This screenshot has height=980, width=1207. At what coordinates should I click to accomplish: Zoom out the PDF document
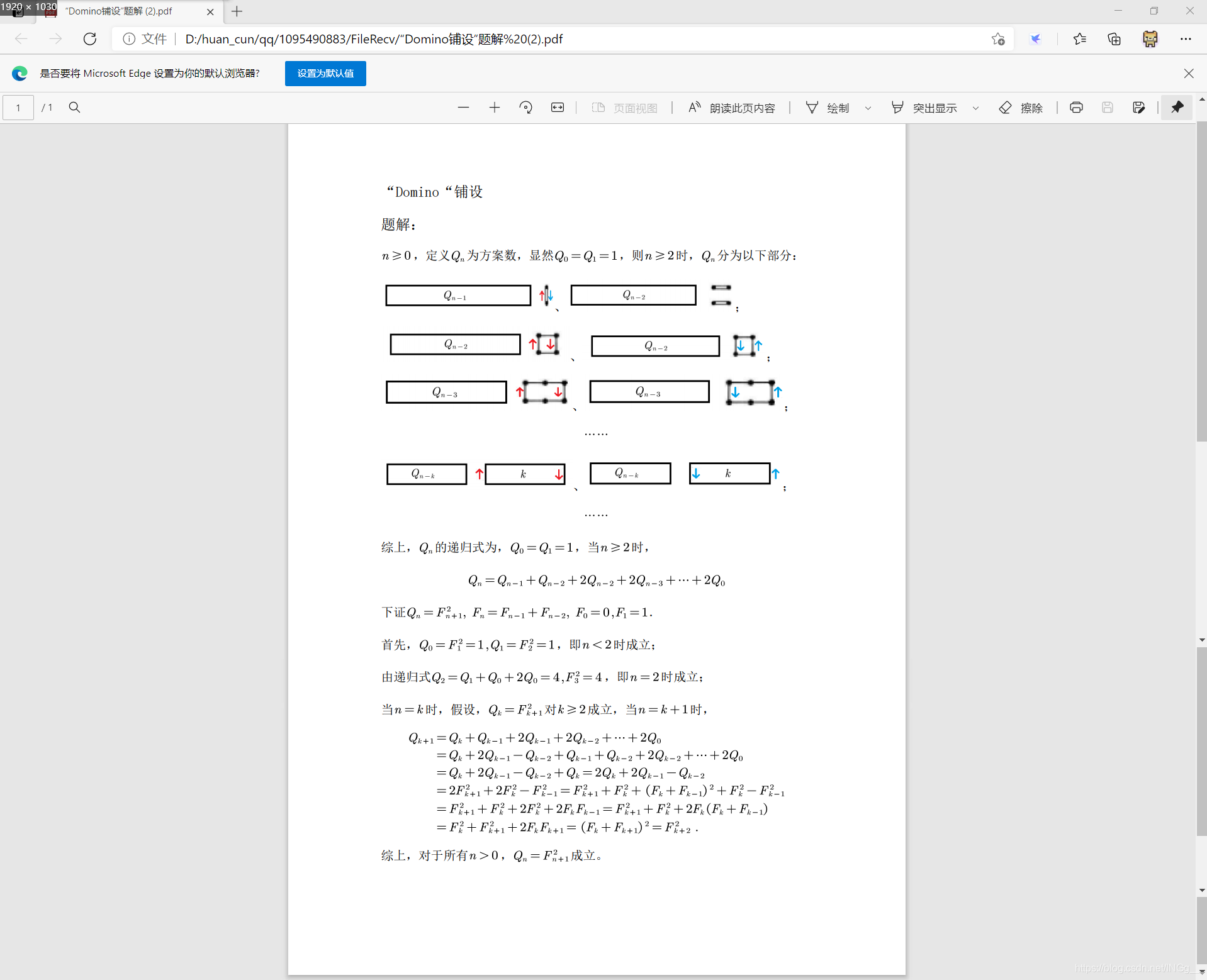tap(464, 108)
